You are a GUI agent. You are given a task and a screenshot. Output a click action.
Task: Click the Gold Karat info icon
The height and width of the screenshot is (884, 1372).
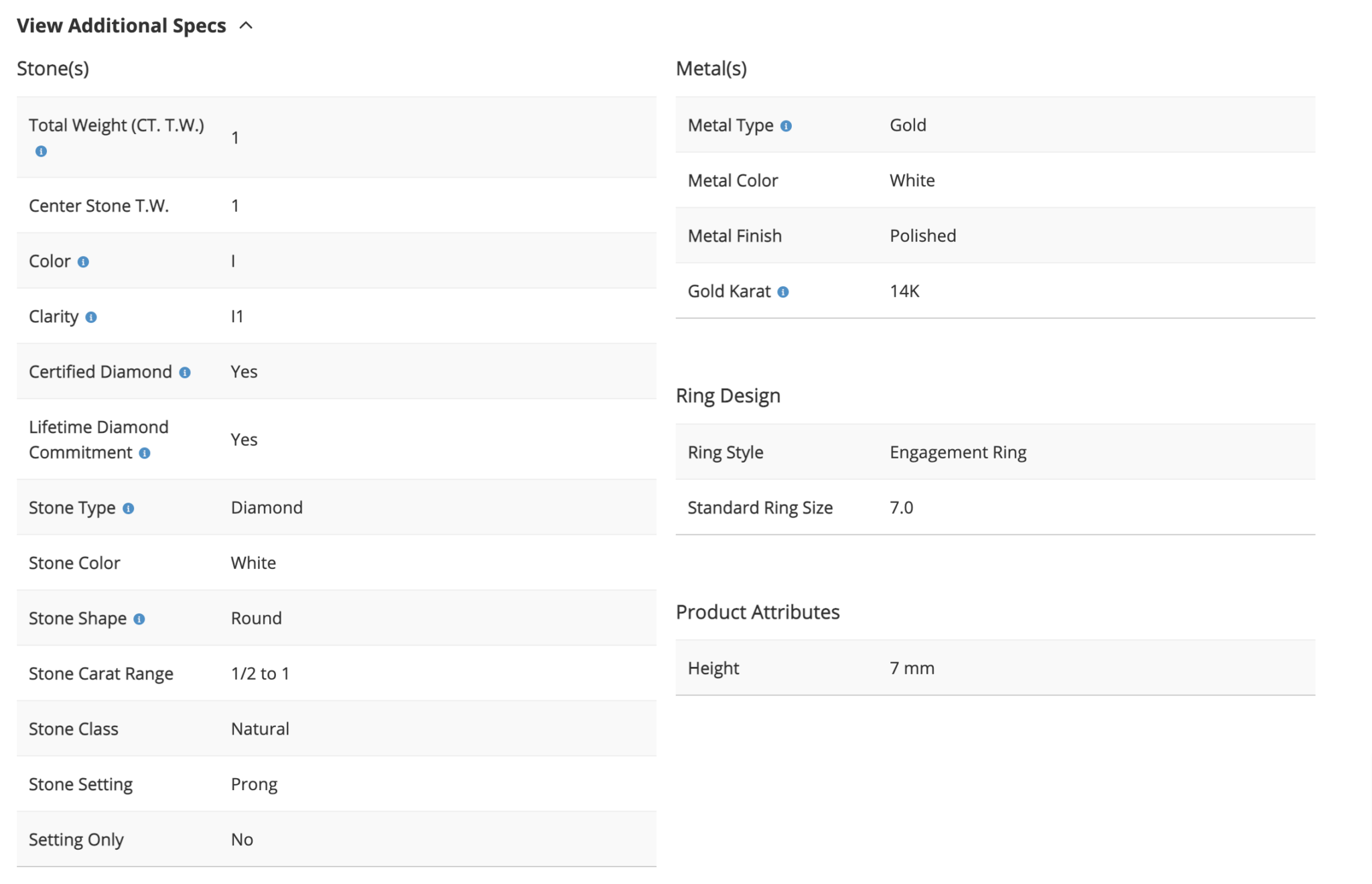(783, 292)
